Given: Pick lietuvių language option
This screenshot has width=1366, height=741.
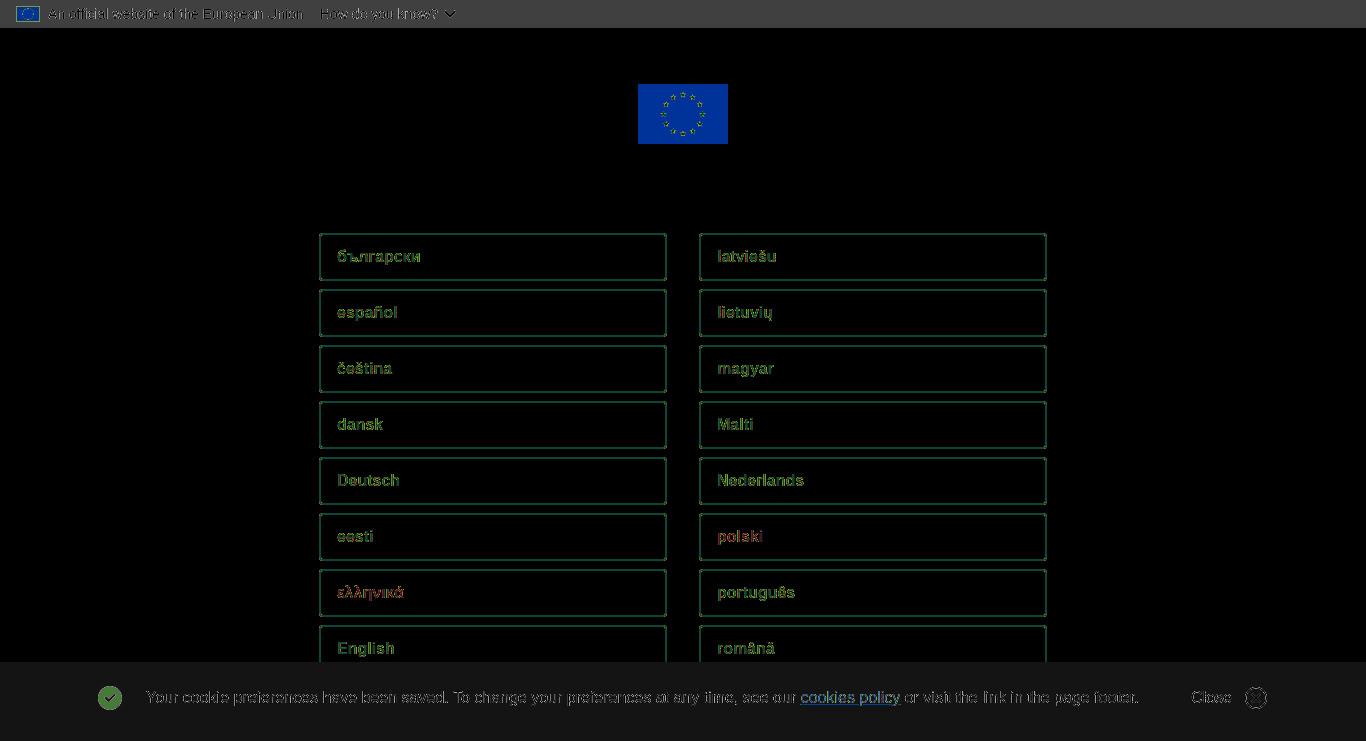Looking at the screenshot, I should point(873,313).
